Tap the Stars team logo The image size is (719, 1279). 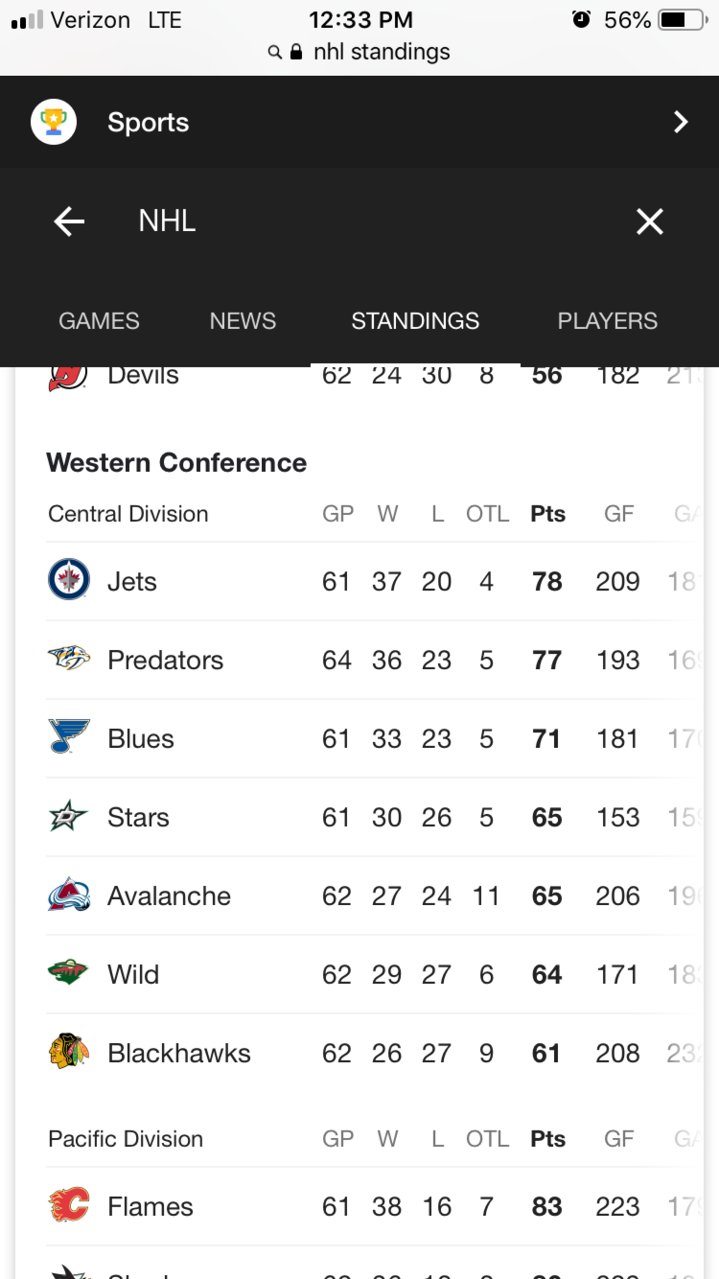tap(69, 816)
